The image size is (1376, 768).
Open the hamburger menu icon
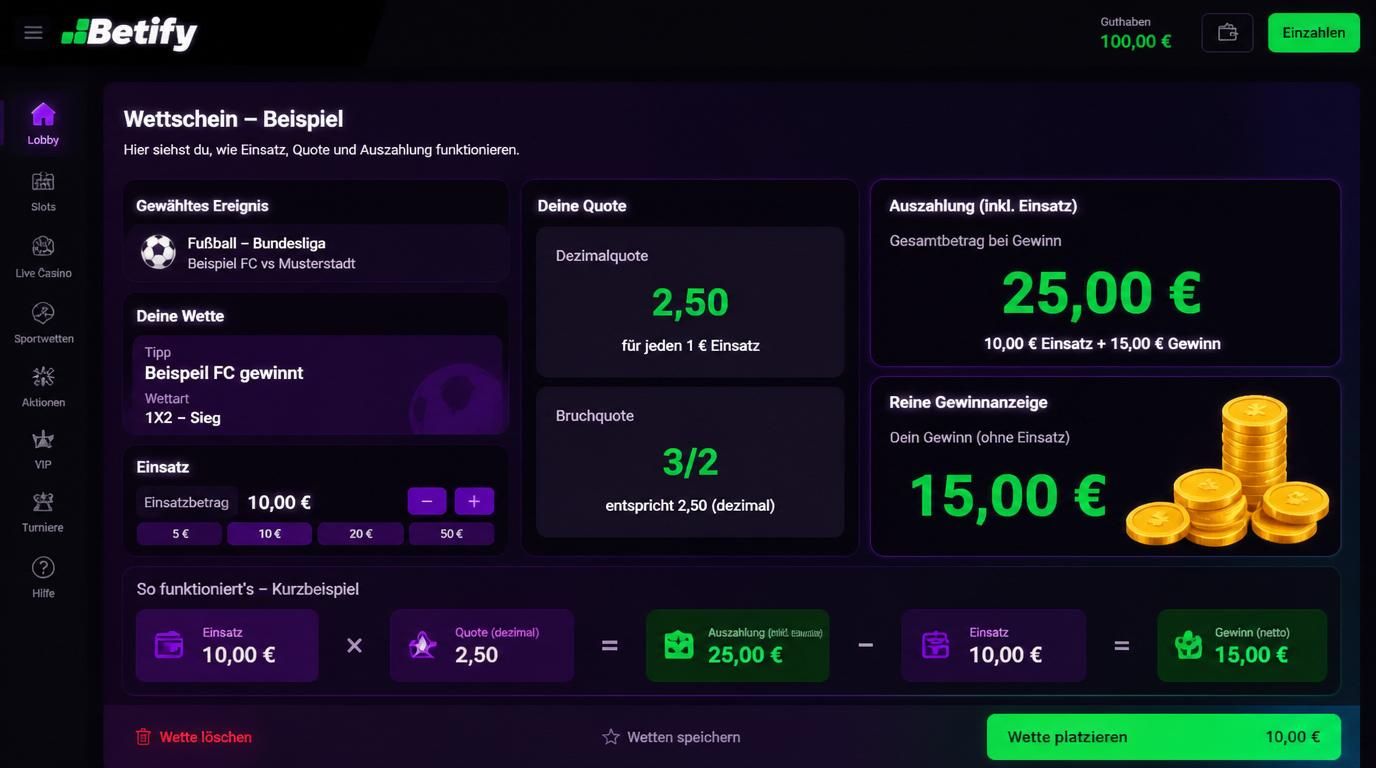[33, 32]
